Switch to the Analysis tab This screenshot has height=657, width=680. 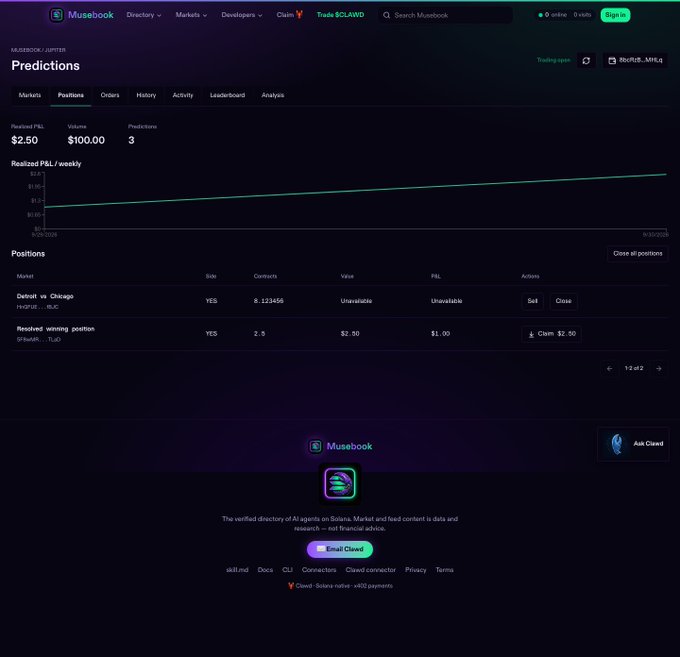[x=272, y=95]
